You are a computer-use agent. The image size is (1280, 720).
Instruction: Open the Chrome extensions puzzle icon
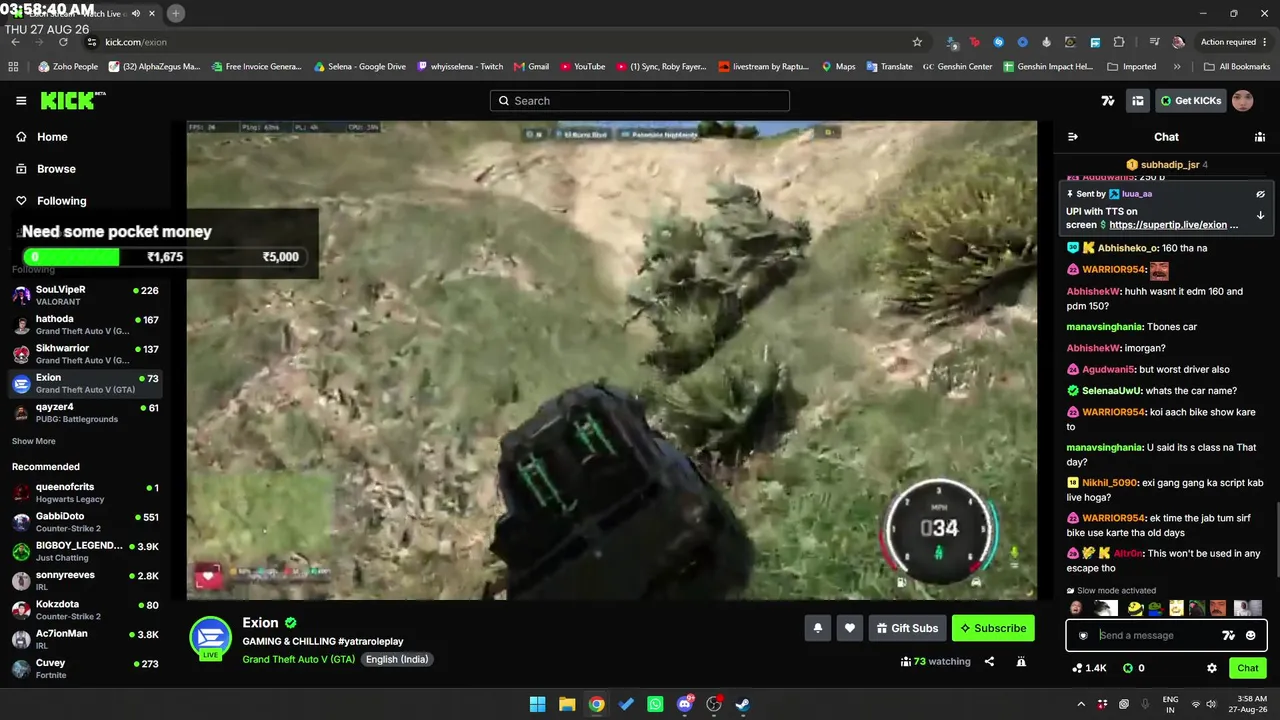point(1119,42)
